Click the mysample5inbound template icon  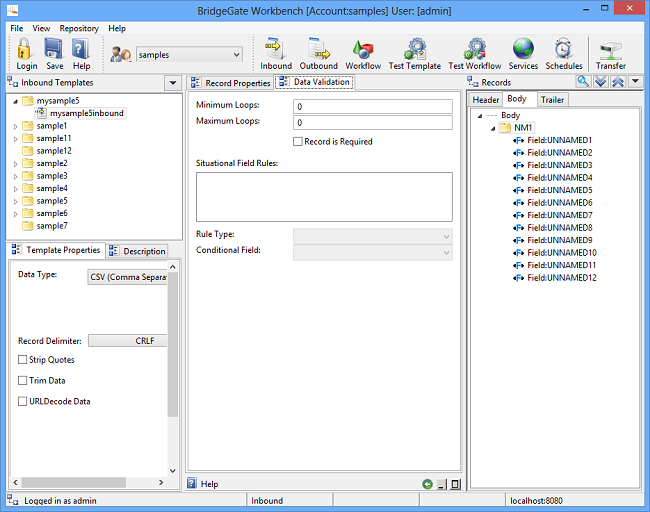(x=40, y=113)
